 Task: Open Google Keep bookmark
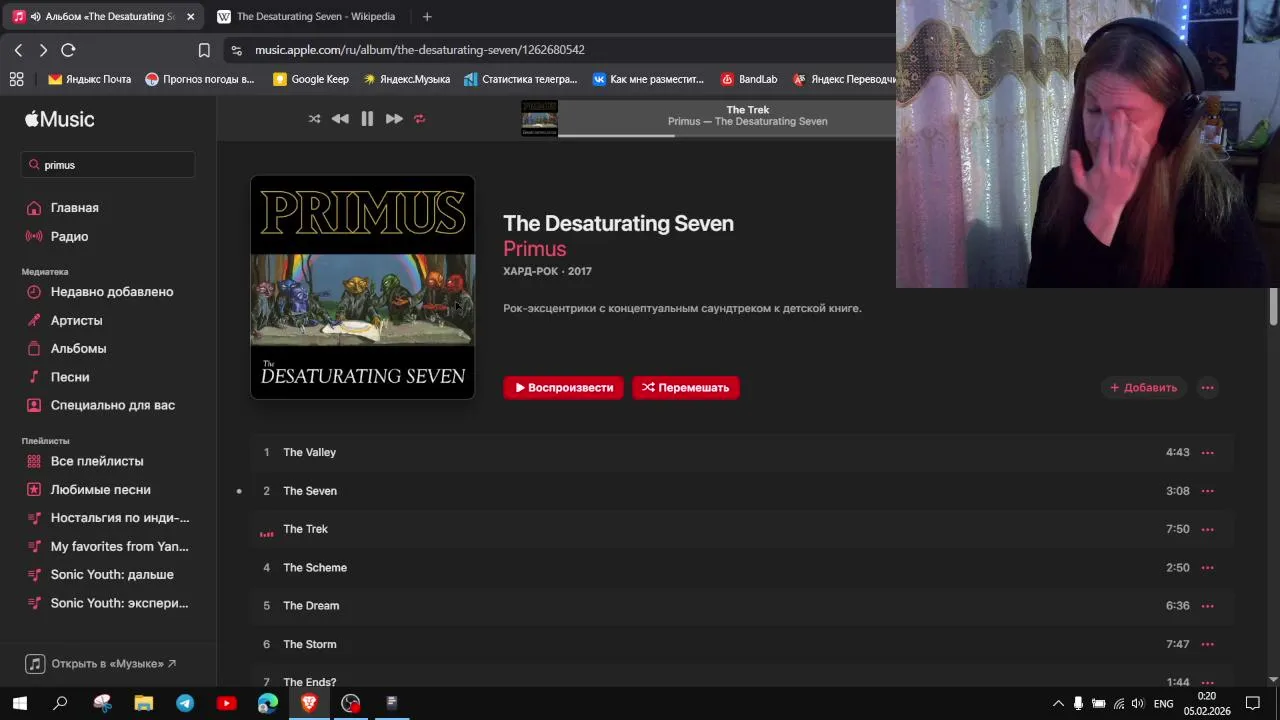pyautogui.click(x=311, y=79)
